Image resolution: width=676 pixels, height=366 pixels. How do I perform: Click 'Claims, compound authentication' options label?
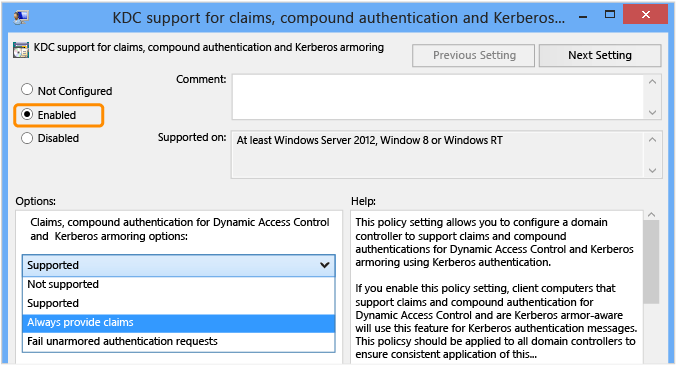point(179,229)
